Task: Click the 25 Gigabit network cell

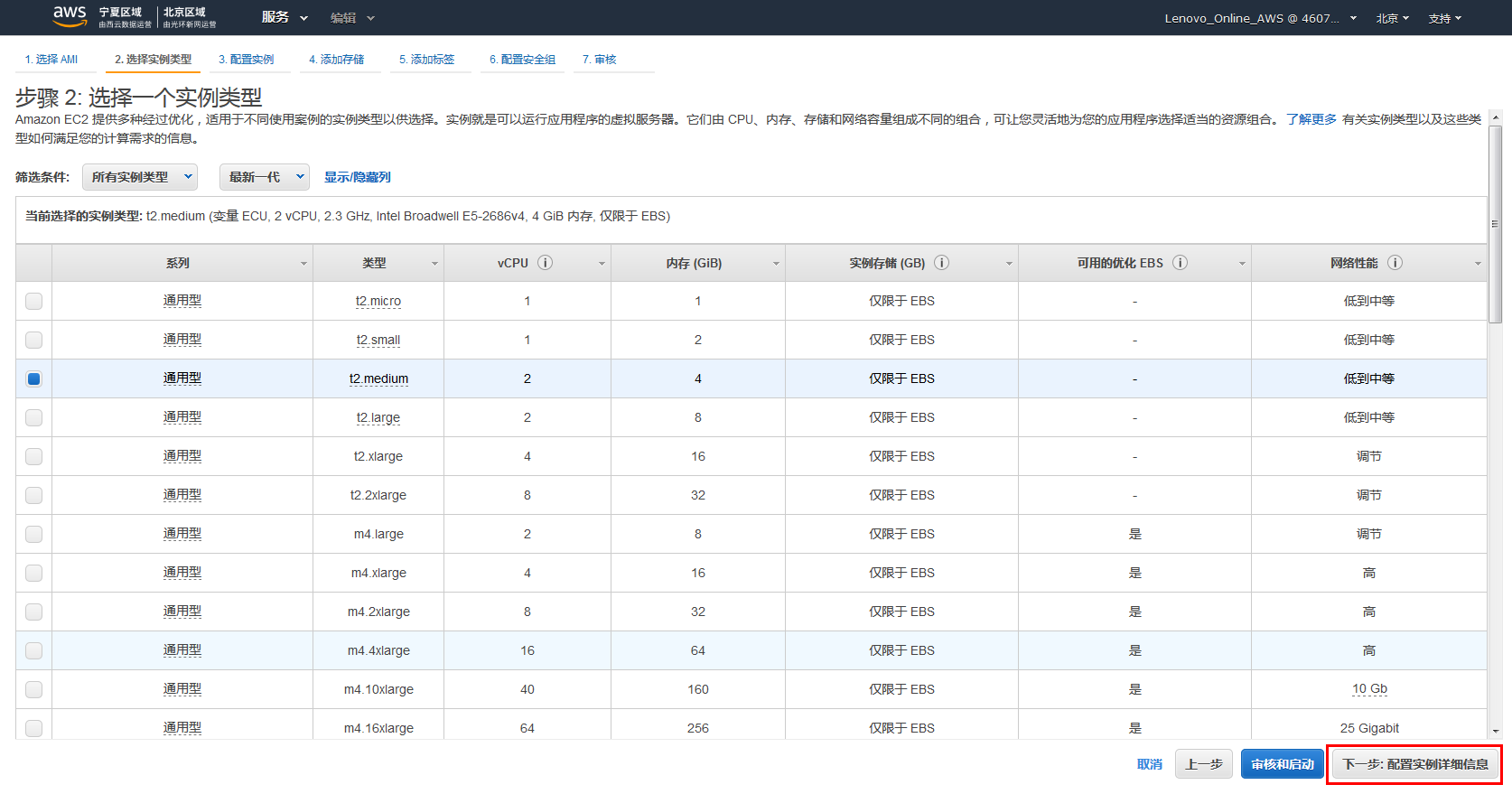Action: coord(1369,728)
